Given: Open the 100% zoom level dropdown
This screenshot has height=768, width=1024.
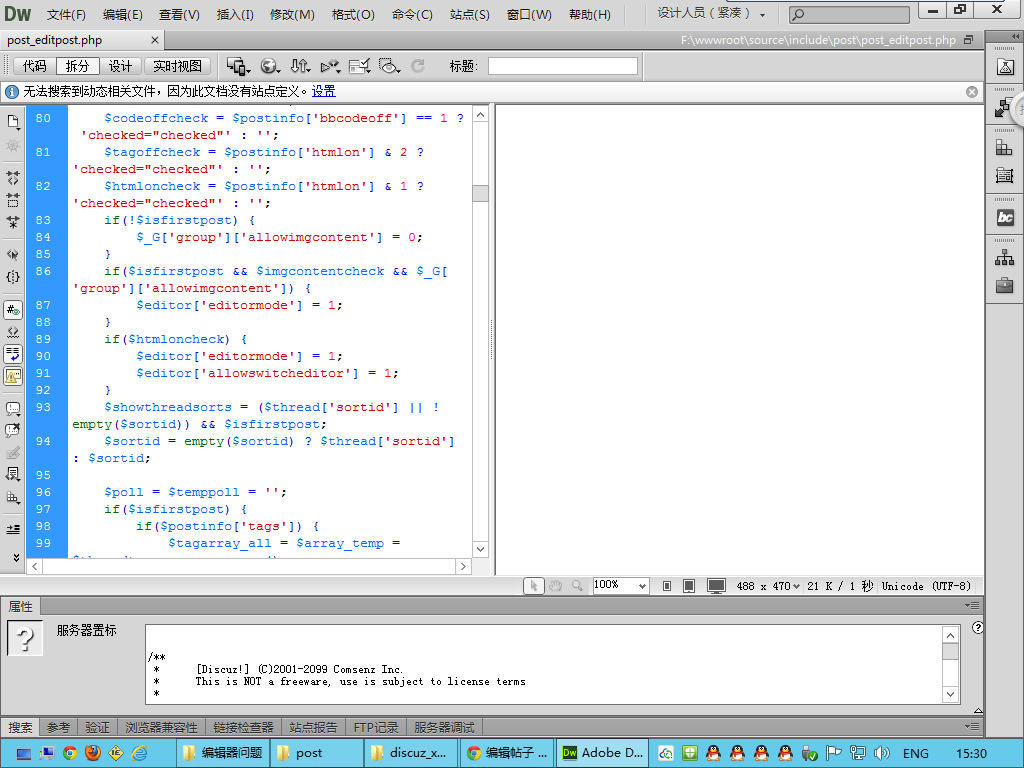Looking at the screenshot, I should (620, 586).
